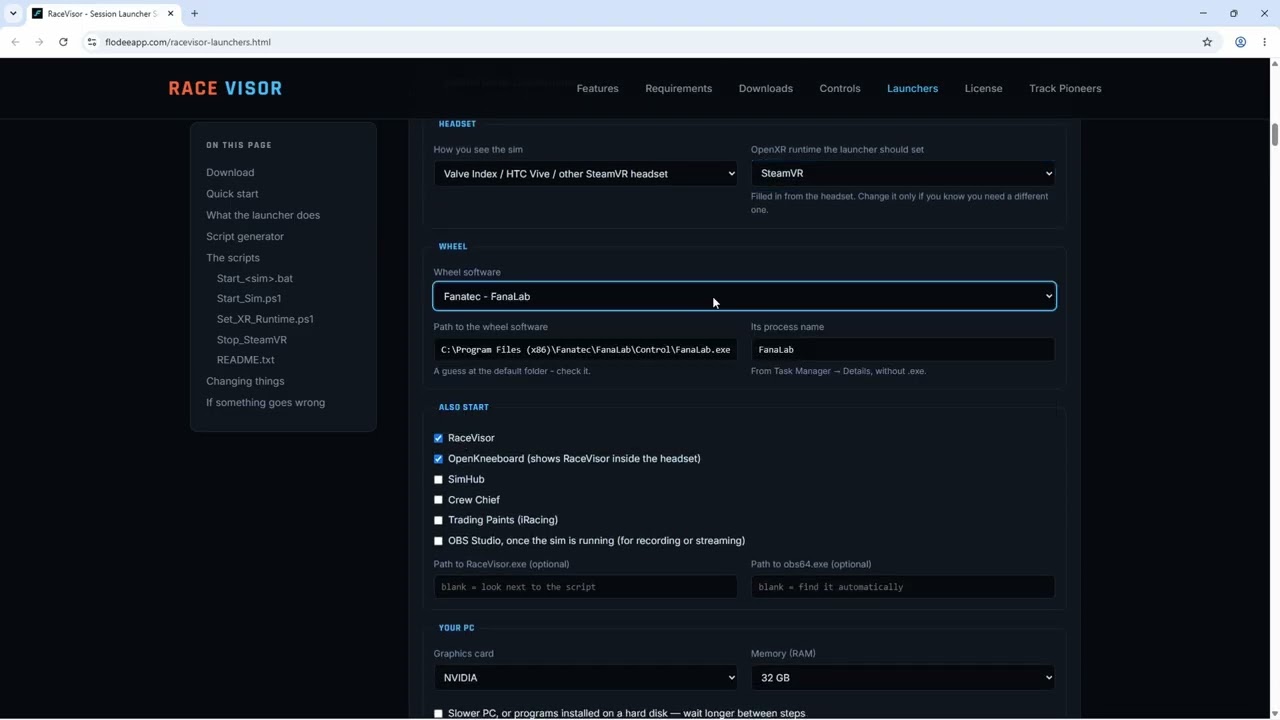Open the headset type dropdown
Screen dimensions: 1280x720
pos(586,174)
